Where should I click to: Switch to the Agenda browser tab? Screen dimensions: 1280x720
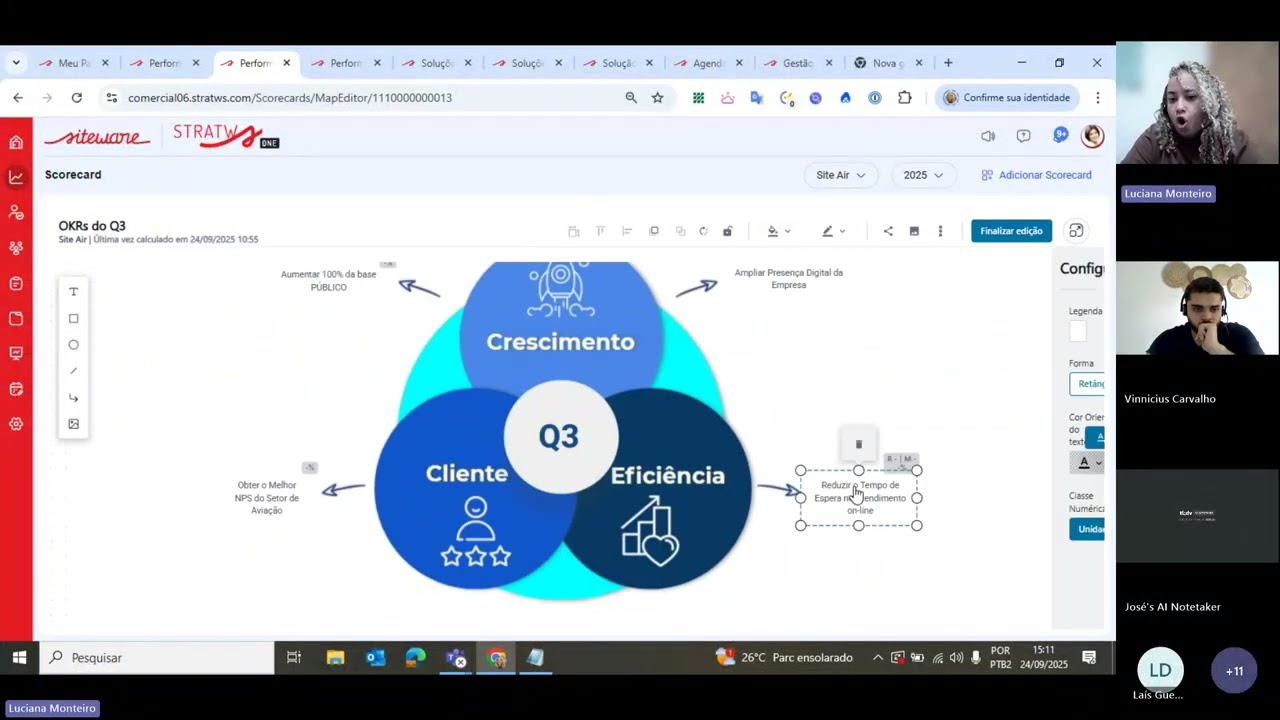707,63
